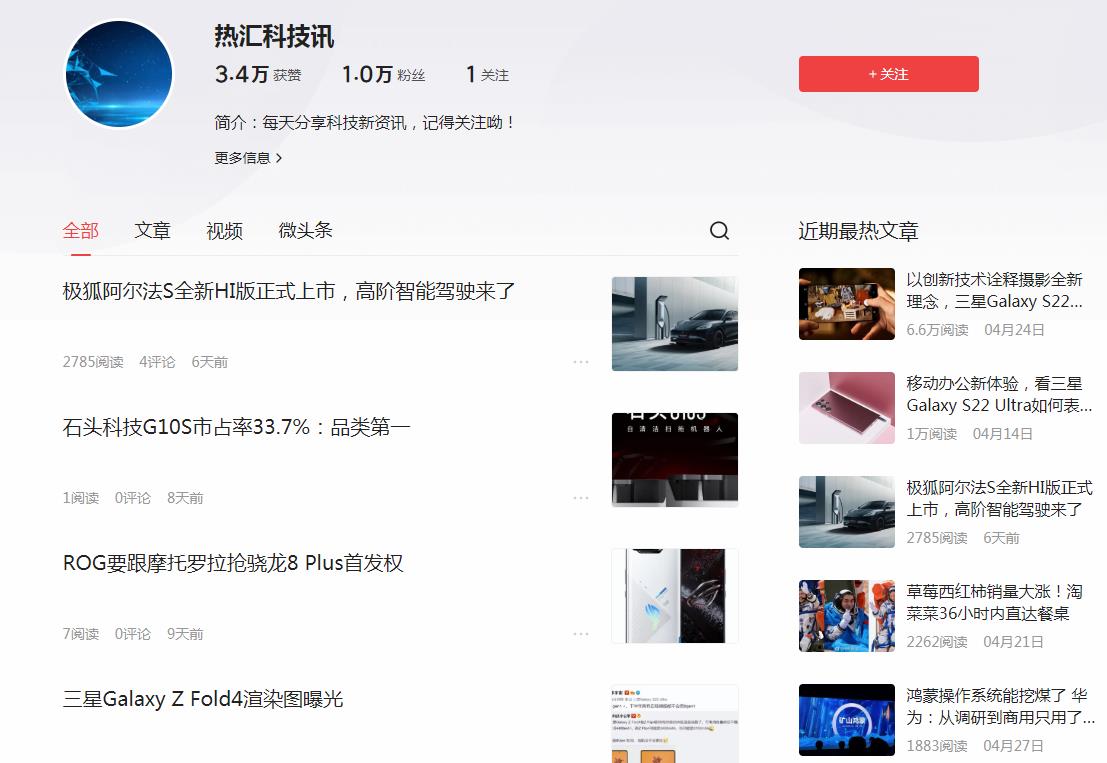This screenshot has height=763, width=1107.
Task: Switch to the 视频 tab
Action: 225,231
